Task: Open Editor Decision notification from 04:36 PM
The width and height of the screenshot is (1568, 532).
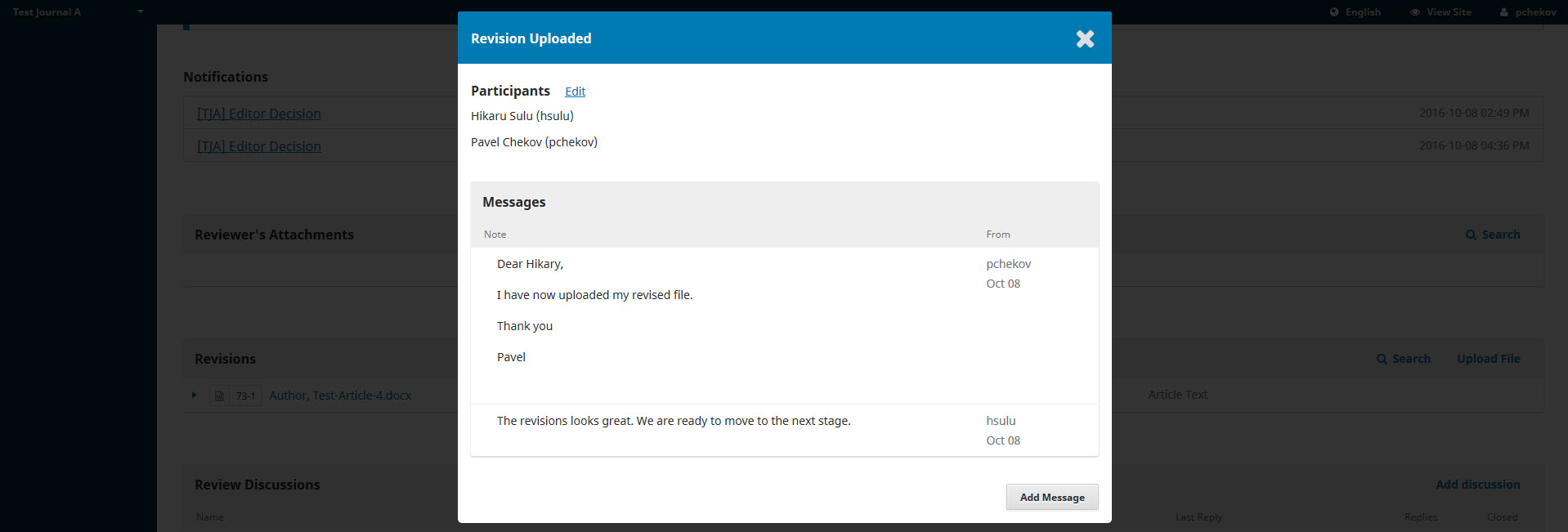Action: tap(259, 146)
